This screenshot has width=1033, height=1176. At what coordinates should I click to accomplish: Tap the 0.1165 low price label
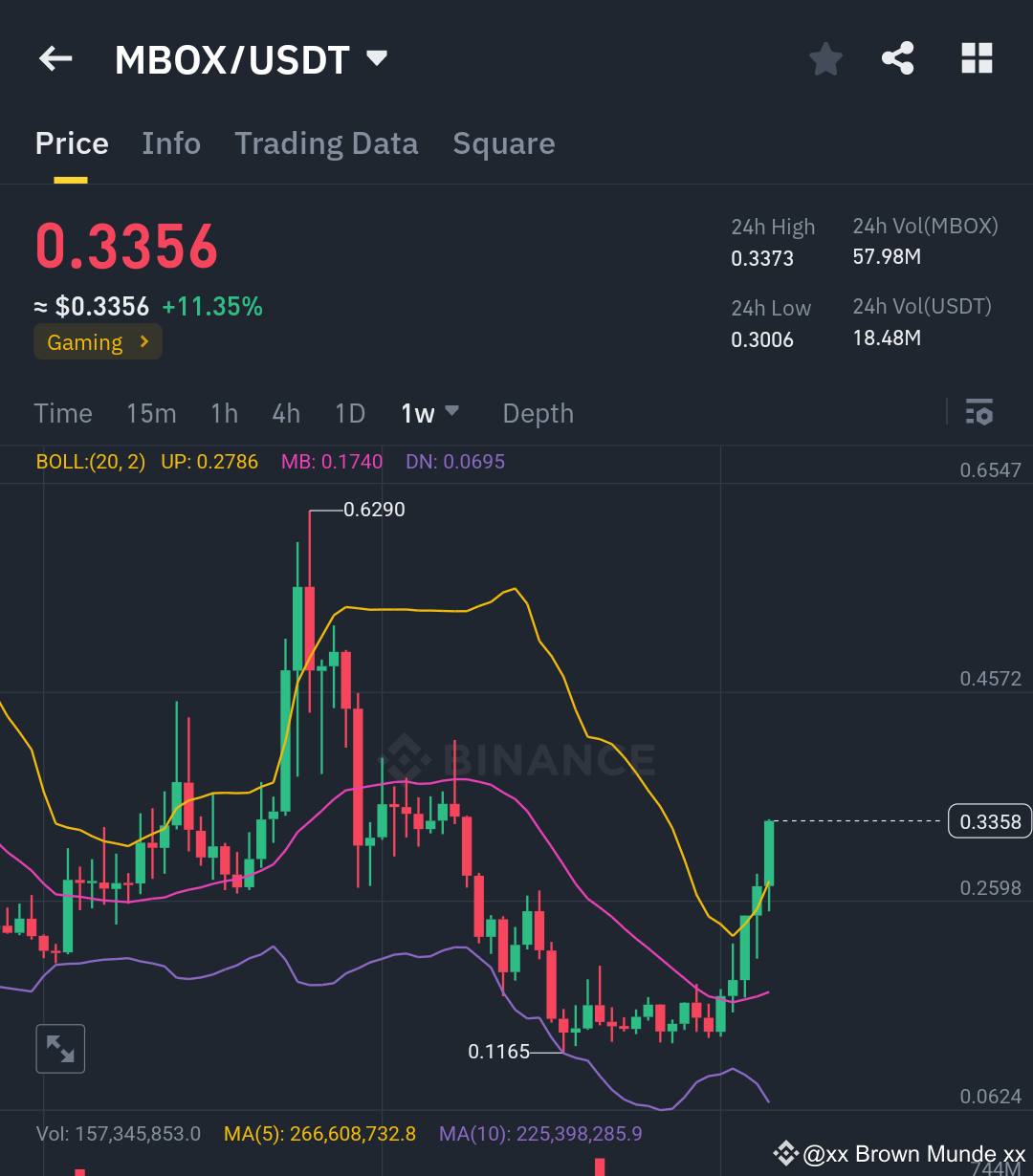498,1052
